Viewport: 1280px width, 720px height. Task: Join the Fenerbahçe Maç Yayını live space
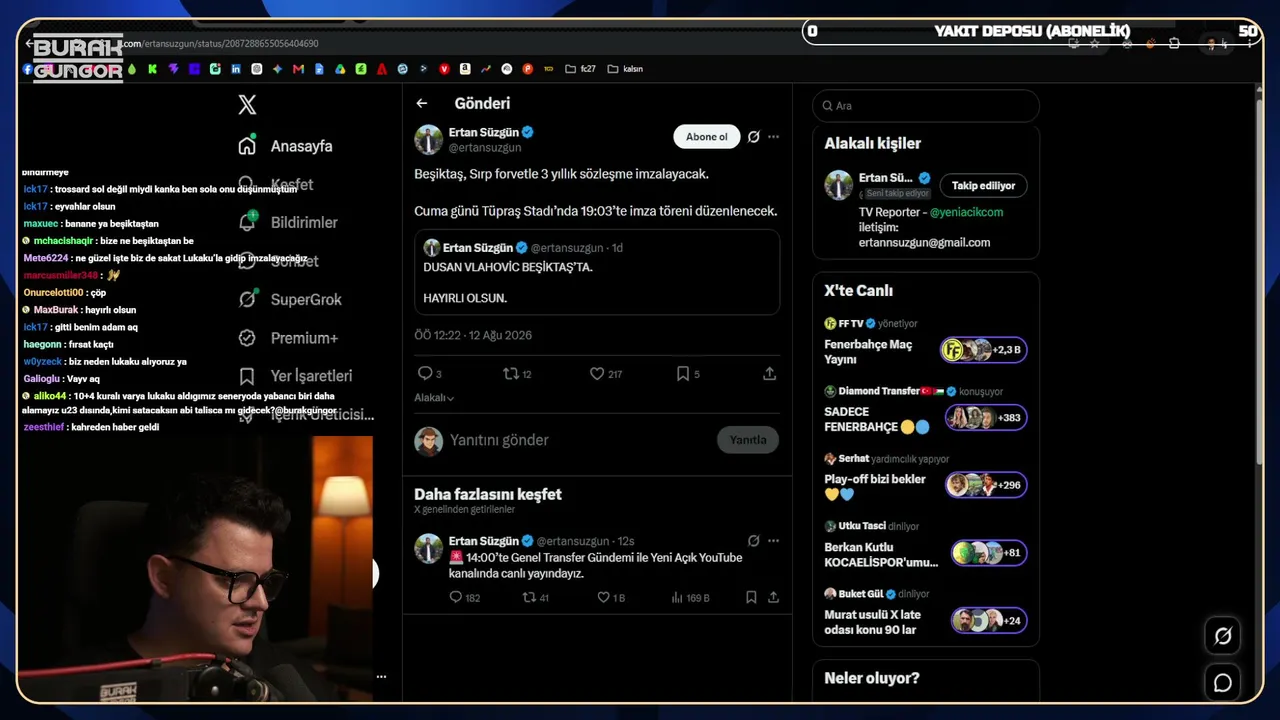click(868, 351)
